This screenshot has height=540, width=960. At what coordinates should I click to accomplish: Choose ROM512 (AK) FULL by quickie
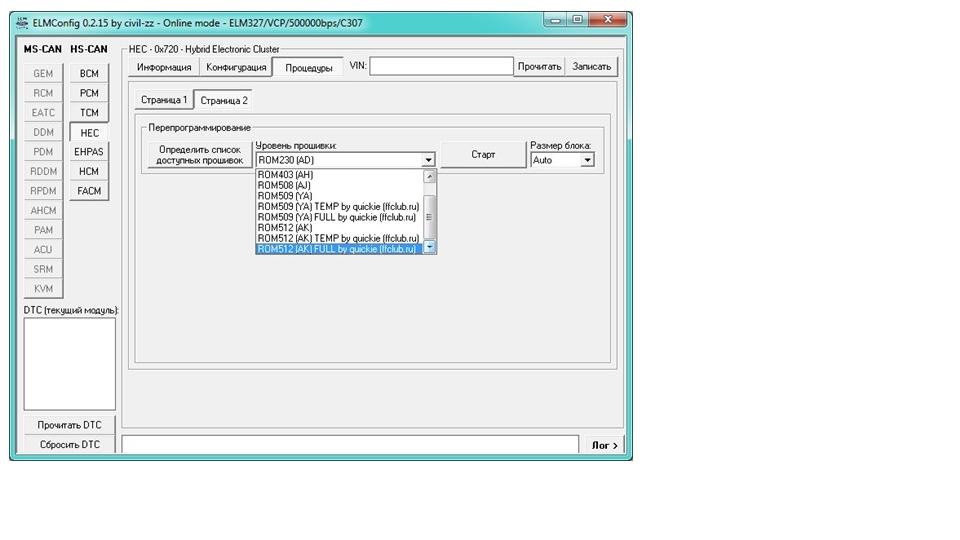tap(339, 249)
